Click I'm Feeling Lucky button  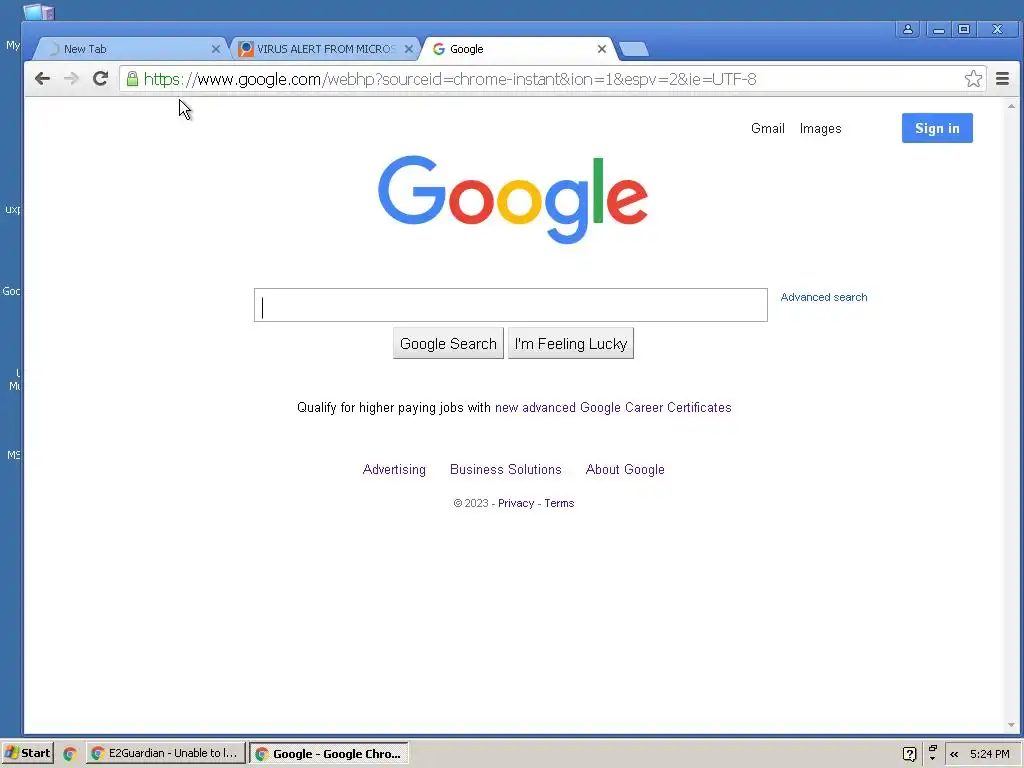click(x=571, y=344)
